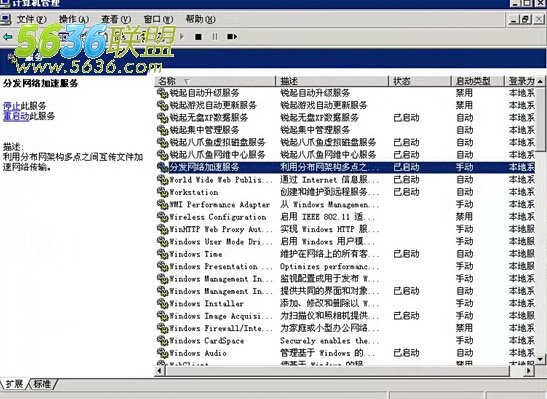Sort by the 启动类型 column header
The width and height of the screenshot is (547, 399).
[x=478, y=81]
